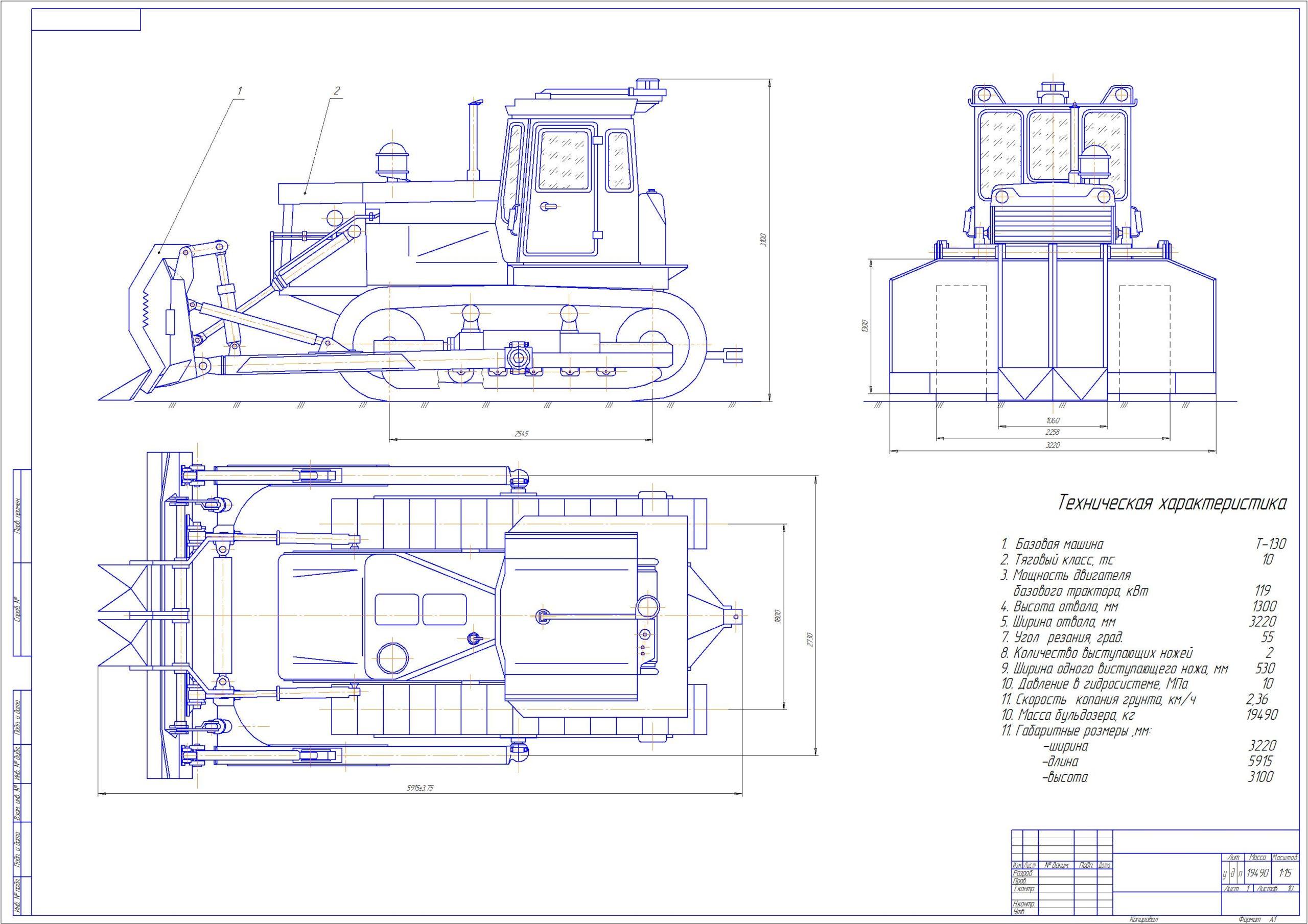Click the 'Угол резания, град.' specification line

[x=1063, y=637]
